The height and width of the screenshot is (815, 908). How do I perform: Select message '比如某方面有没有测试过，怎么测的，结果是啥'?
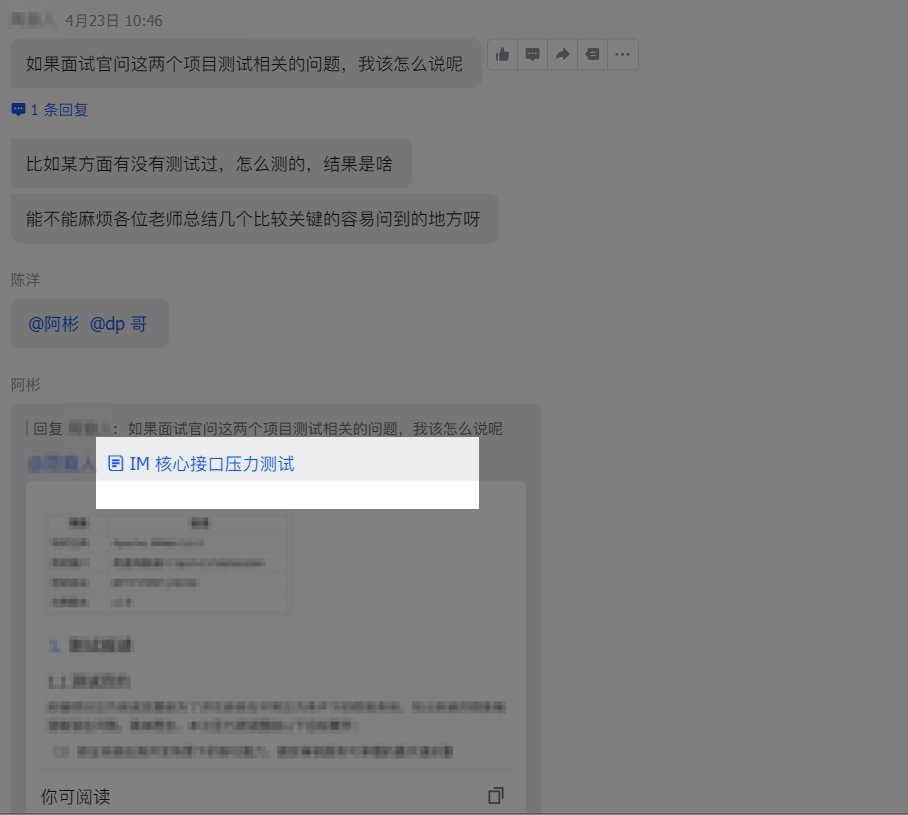point(211,164)
